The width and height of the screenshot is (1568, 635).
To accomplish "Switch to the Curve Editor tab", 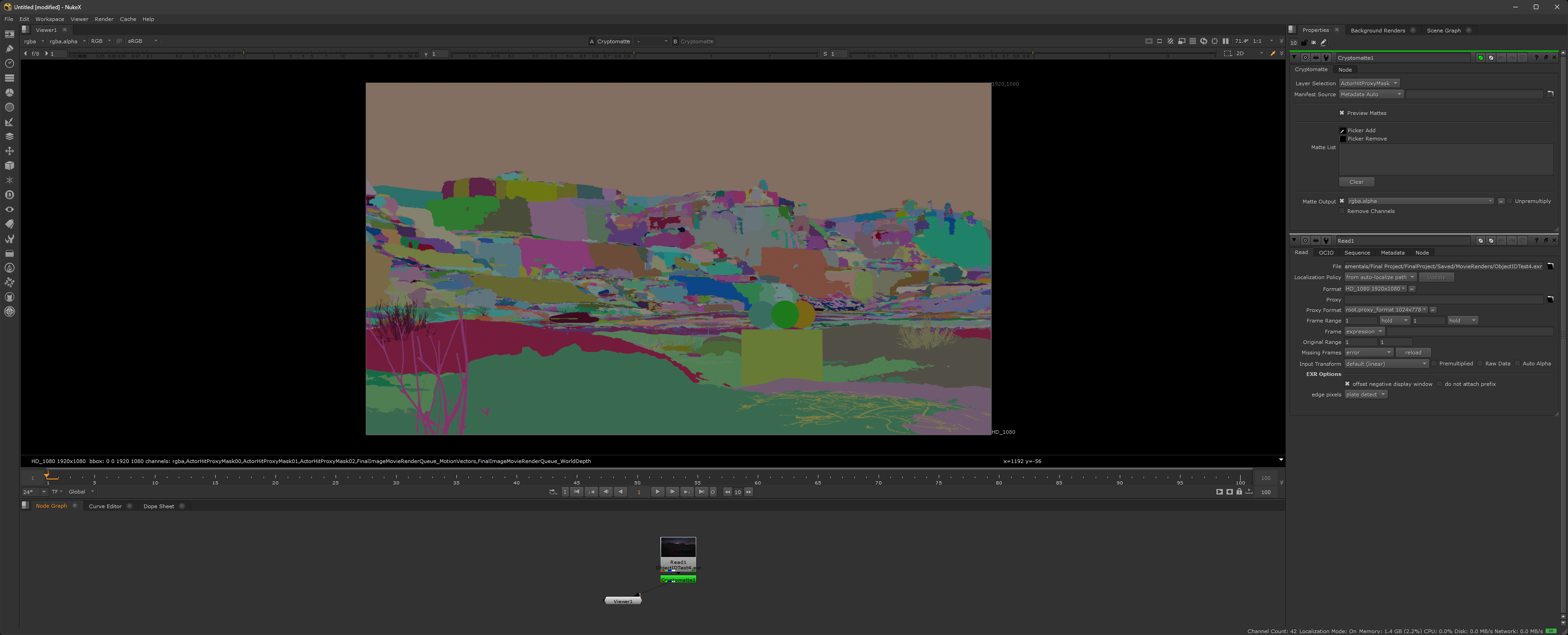I will 105,506.
